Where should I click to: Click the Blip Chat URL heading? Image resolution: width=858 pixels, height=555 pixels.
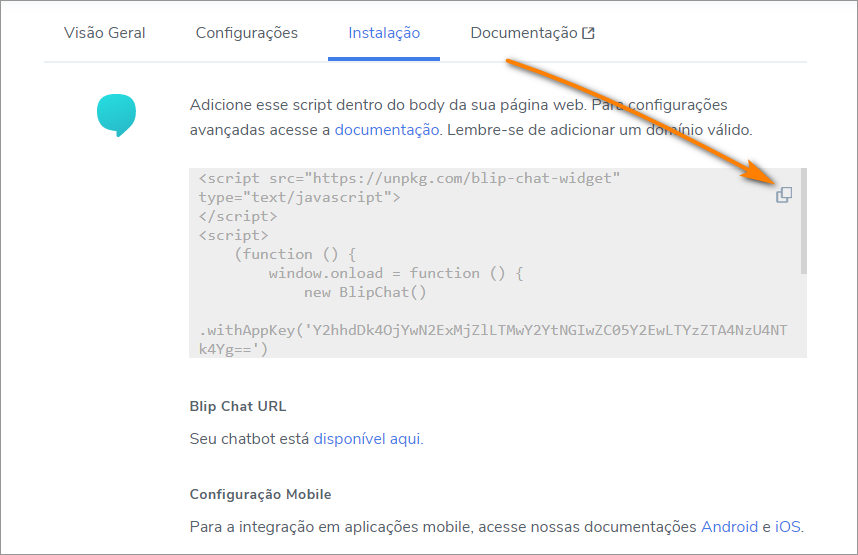[237, 406]
